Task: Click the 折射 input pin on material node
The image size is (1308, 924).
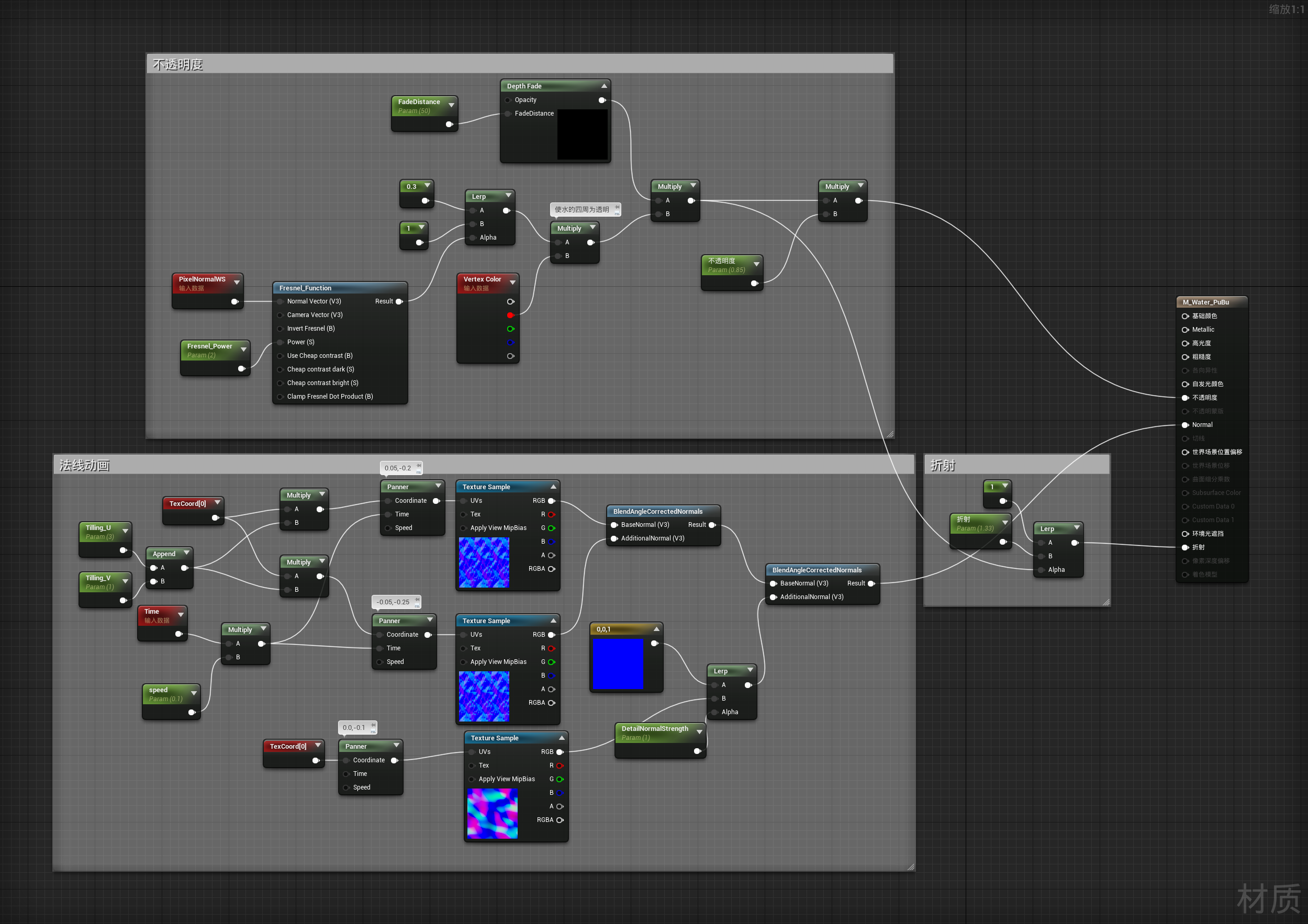Action: point(1185,548)
